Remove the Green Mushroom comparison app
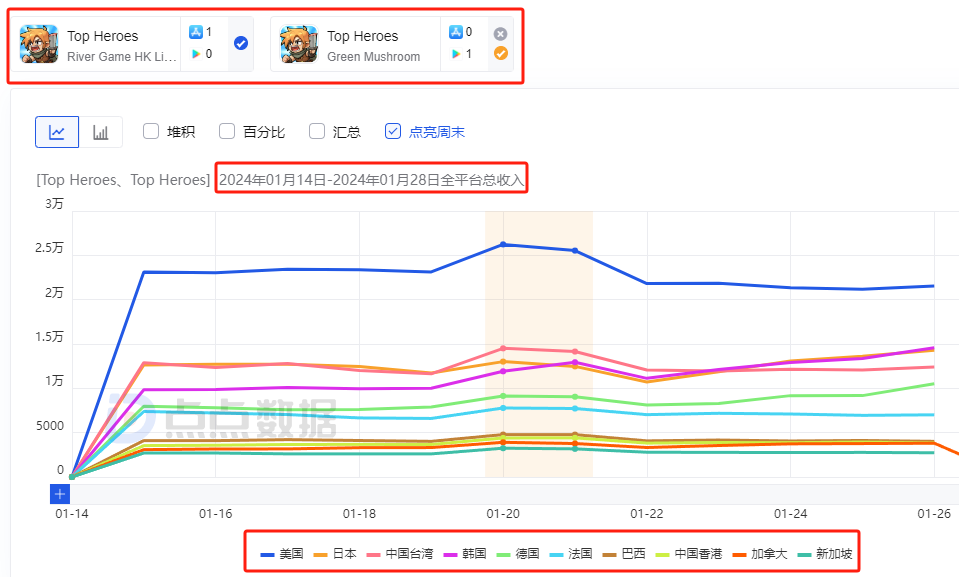 pos(500,32)
